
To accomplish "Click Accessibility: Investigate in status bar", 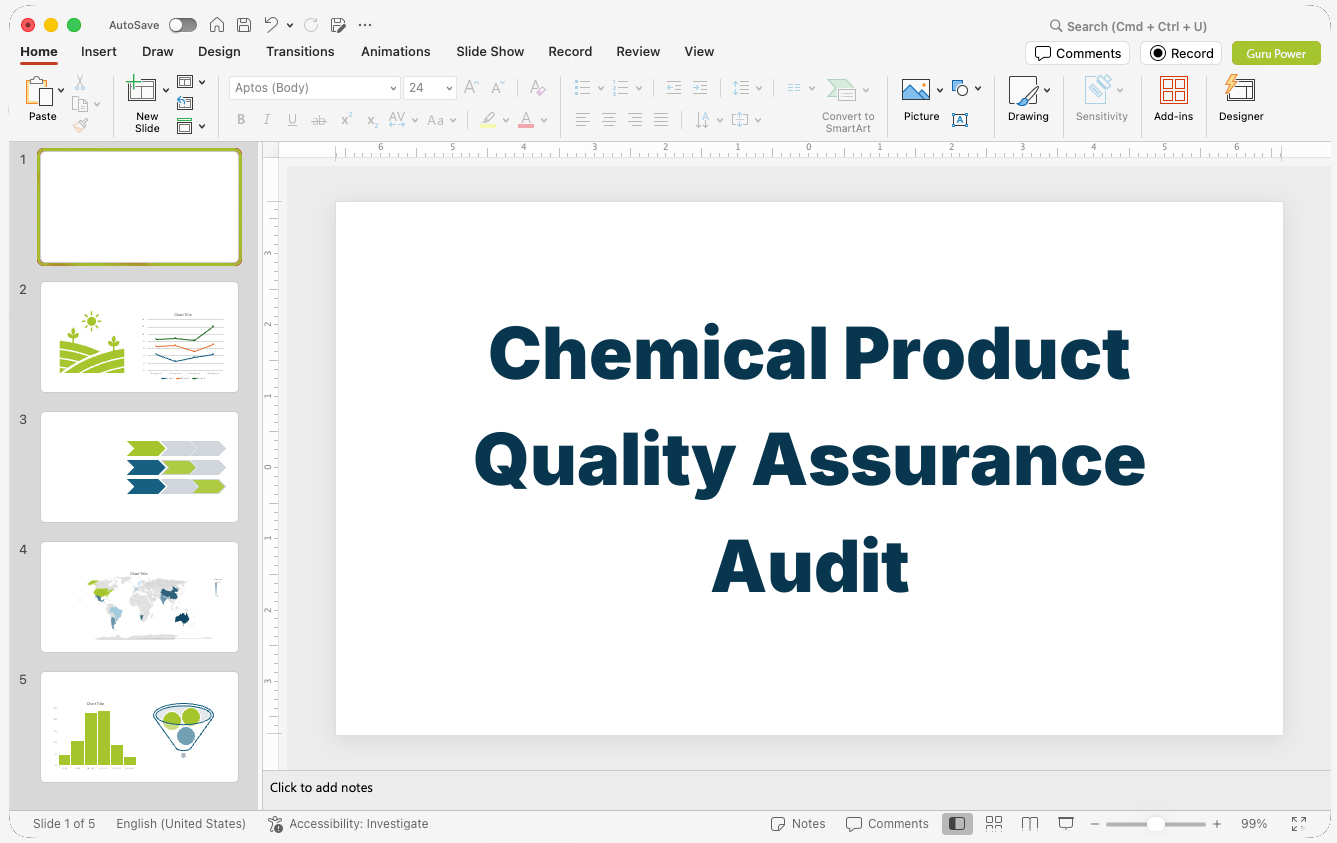I will [348, 824].
